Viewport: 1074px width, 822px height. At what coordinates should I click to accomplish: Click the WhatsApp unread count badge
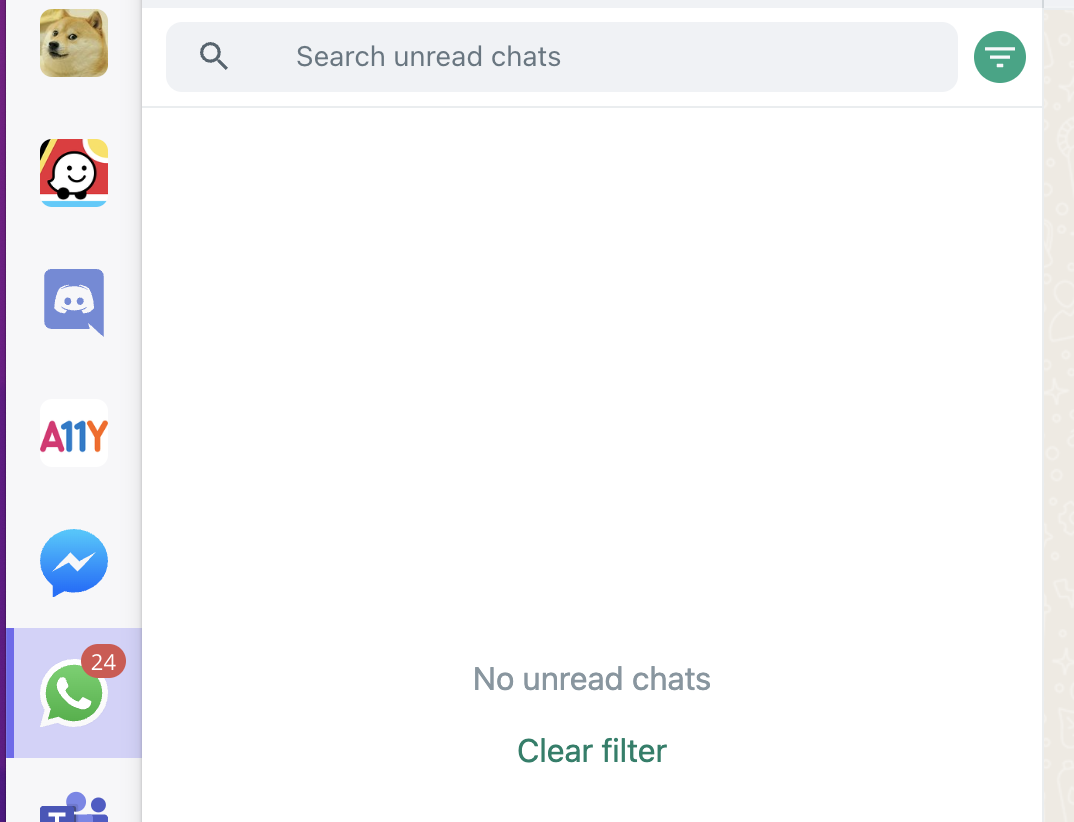tap(105, 662)
